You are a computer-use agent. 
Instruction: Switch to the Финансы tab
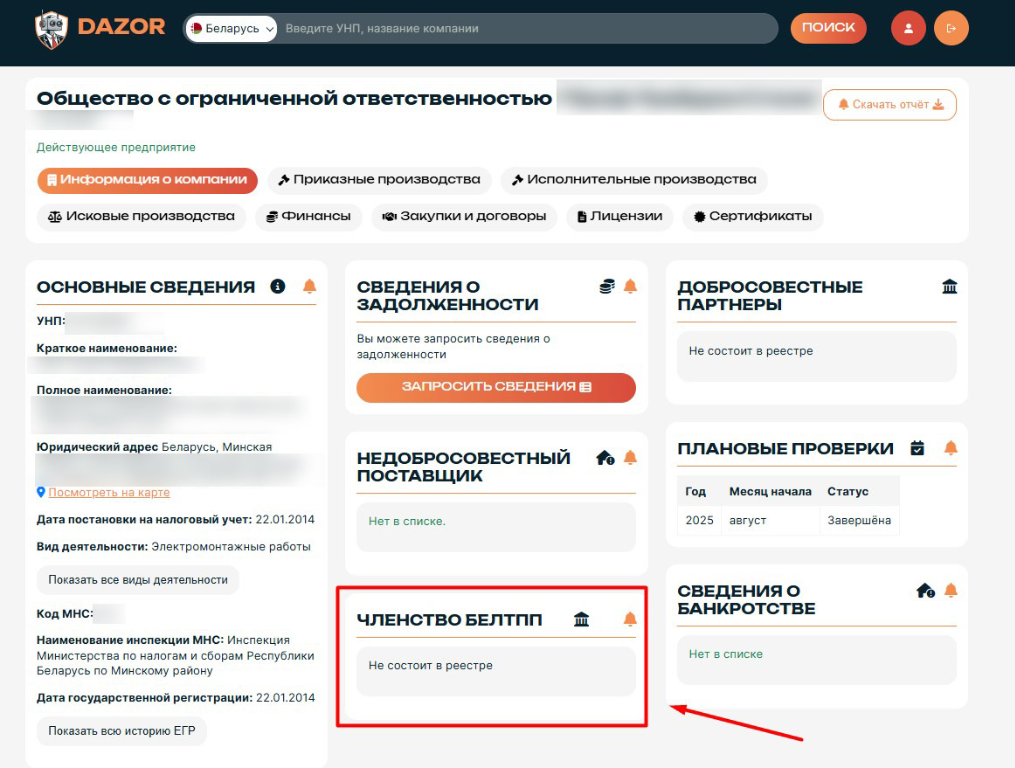point(316,216)
